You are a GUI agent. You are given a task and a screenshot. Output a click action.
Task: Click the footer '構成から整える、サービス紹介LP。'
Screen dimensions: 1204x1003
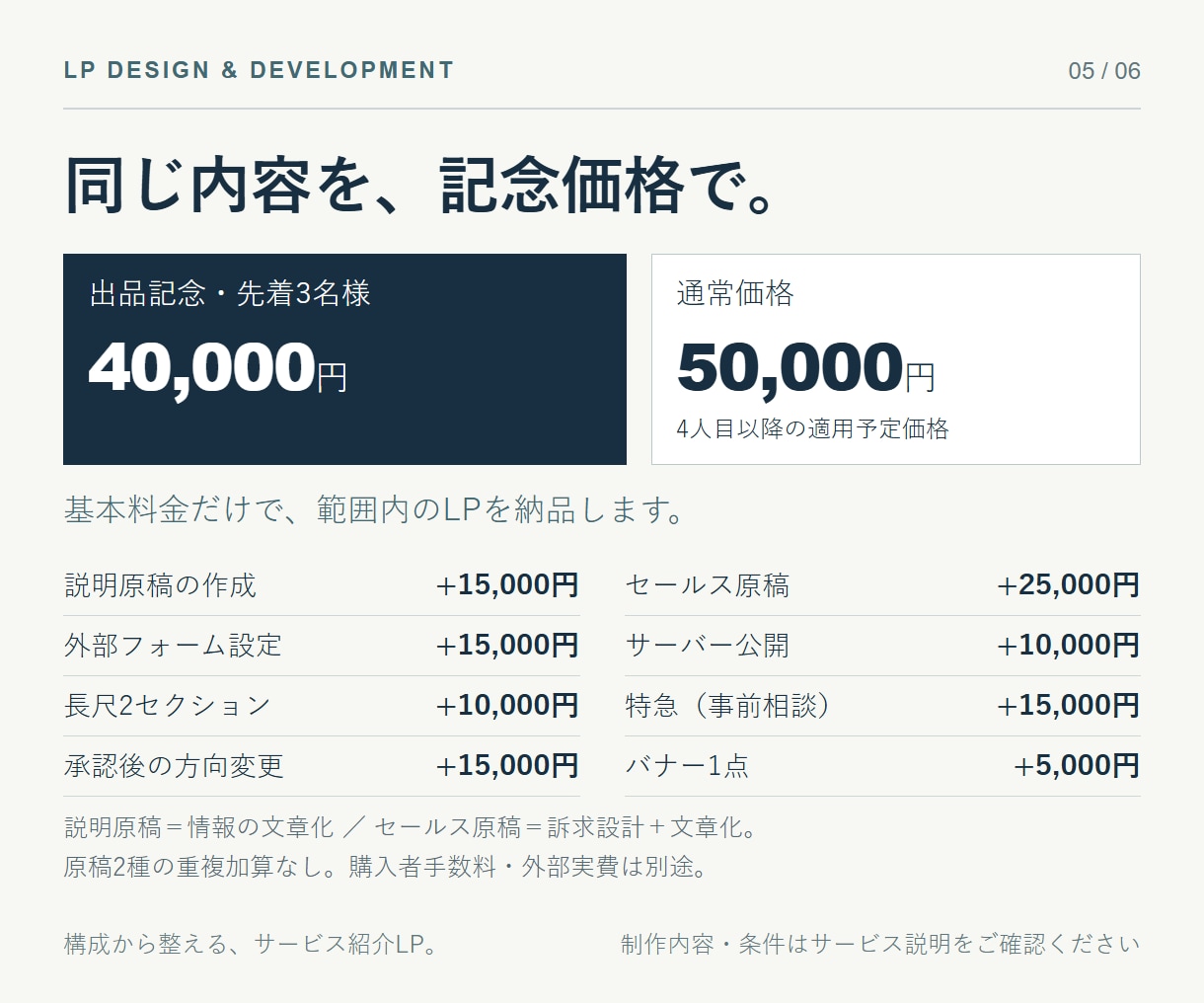(x=251, y=944)
